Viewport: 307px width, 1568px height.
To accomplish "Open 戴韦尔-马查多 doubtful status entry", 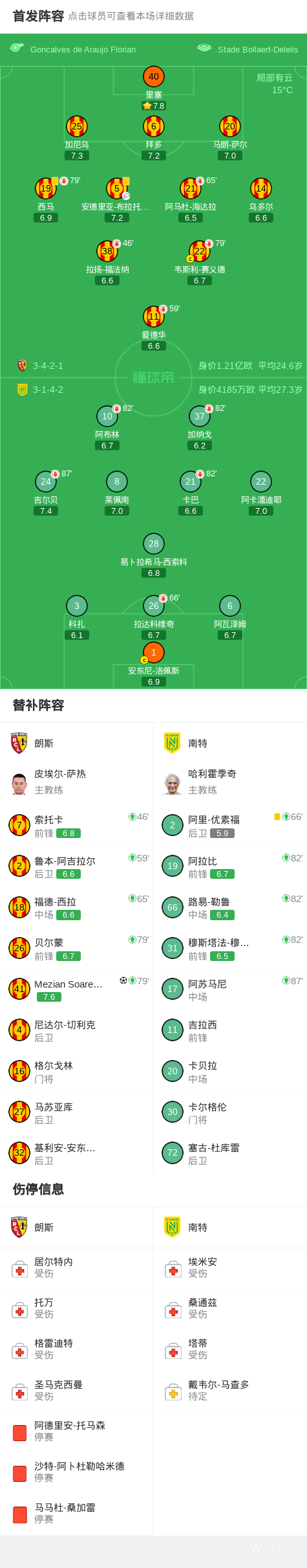I will (230, 1391).
